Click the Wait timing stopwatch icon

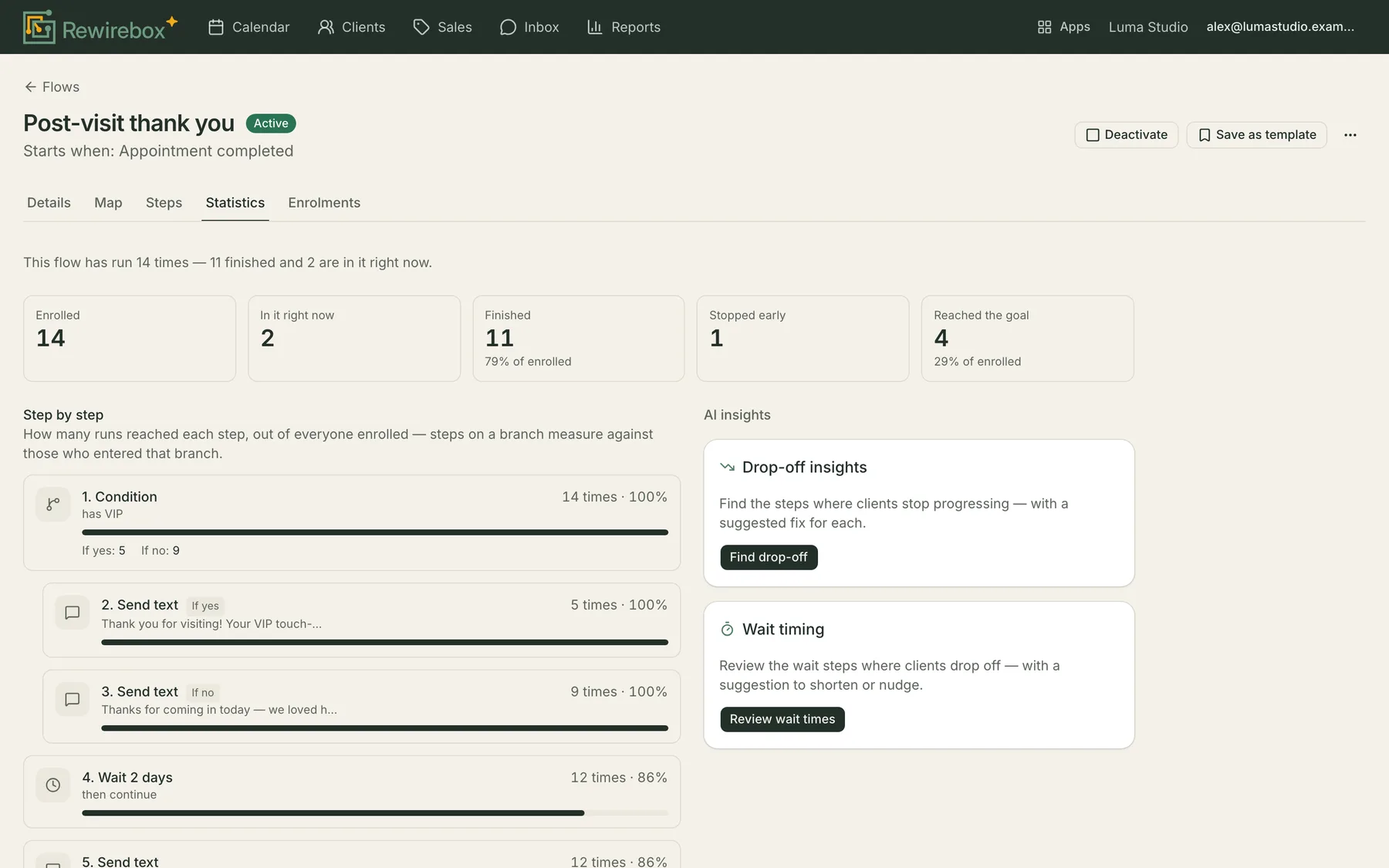pyautogui.click(x=727, y=630)
